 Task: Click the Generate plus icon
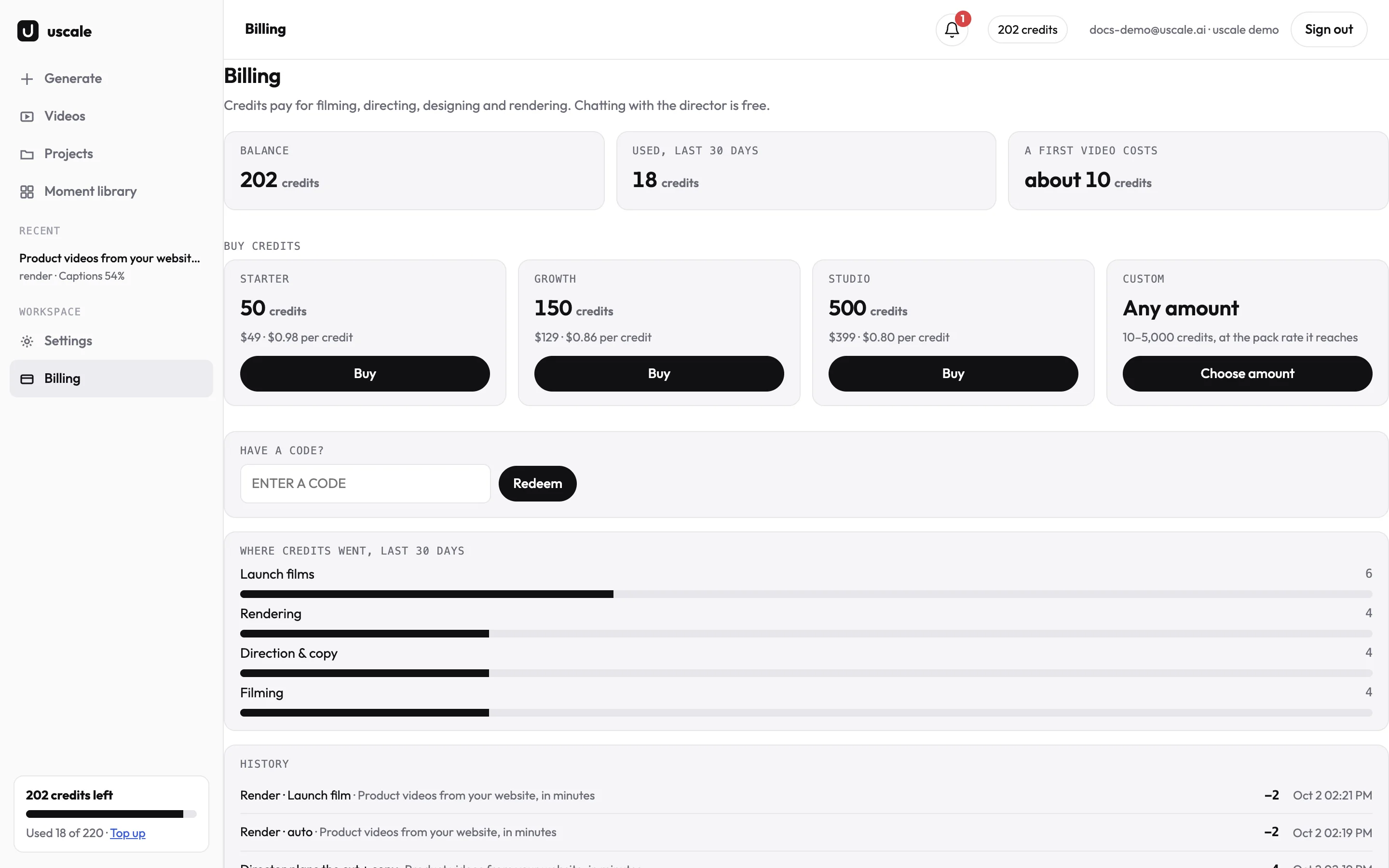pos(27,79)
